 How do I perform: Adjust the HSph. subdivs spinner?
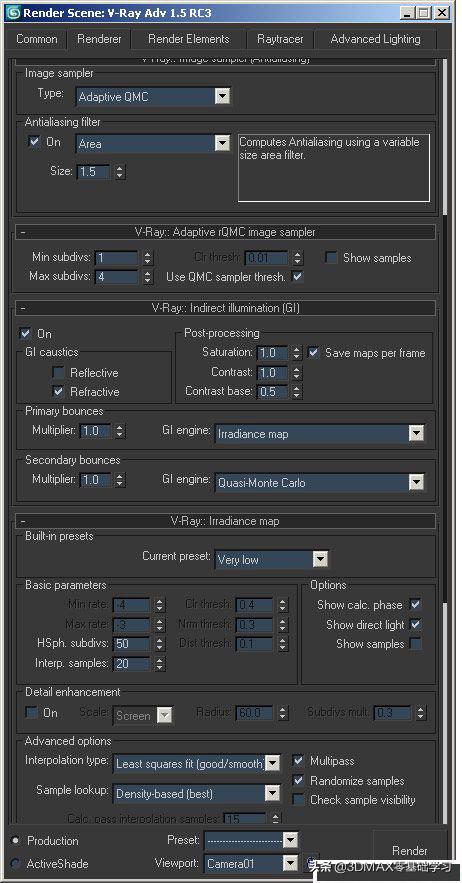coord(160,644)
